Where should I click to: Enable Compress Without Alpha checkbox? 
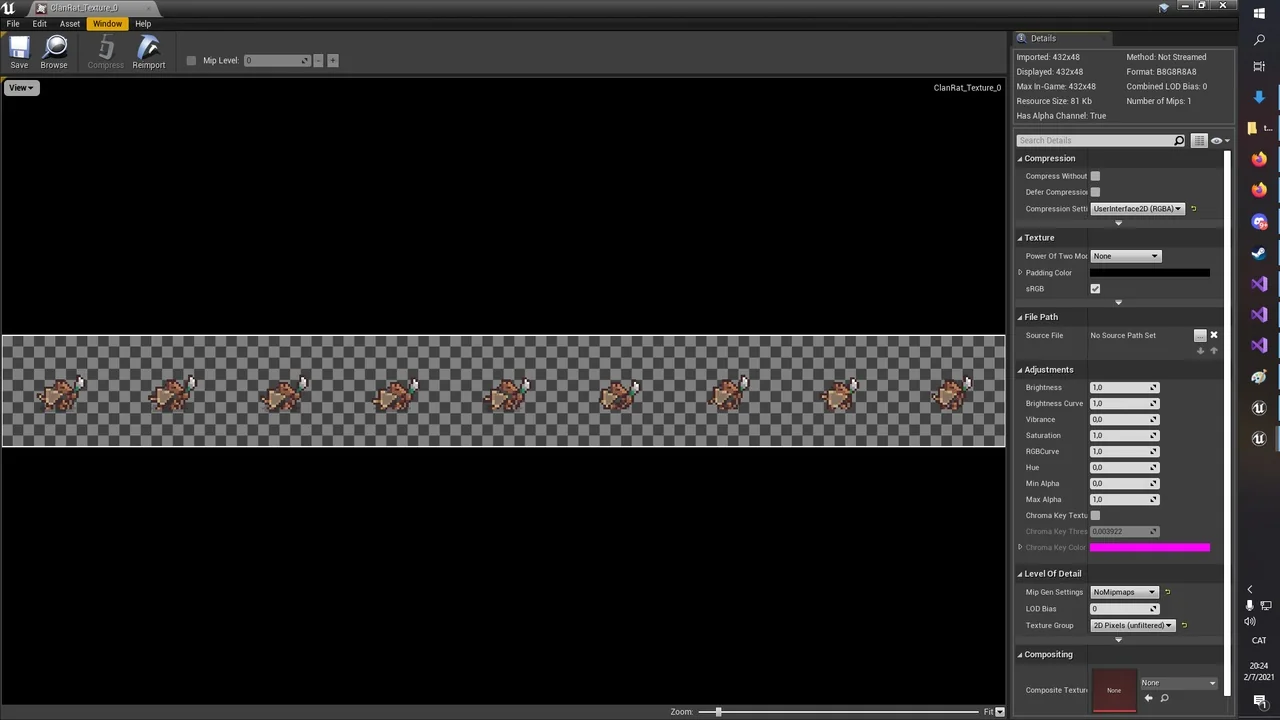pyautogui.click(x=1095, y=176)
